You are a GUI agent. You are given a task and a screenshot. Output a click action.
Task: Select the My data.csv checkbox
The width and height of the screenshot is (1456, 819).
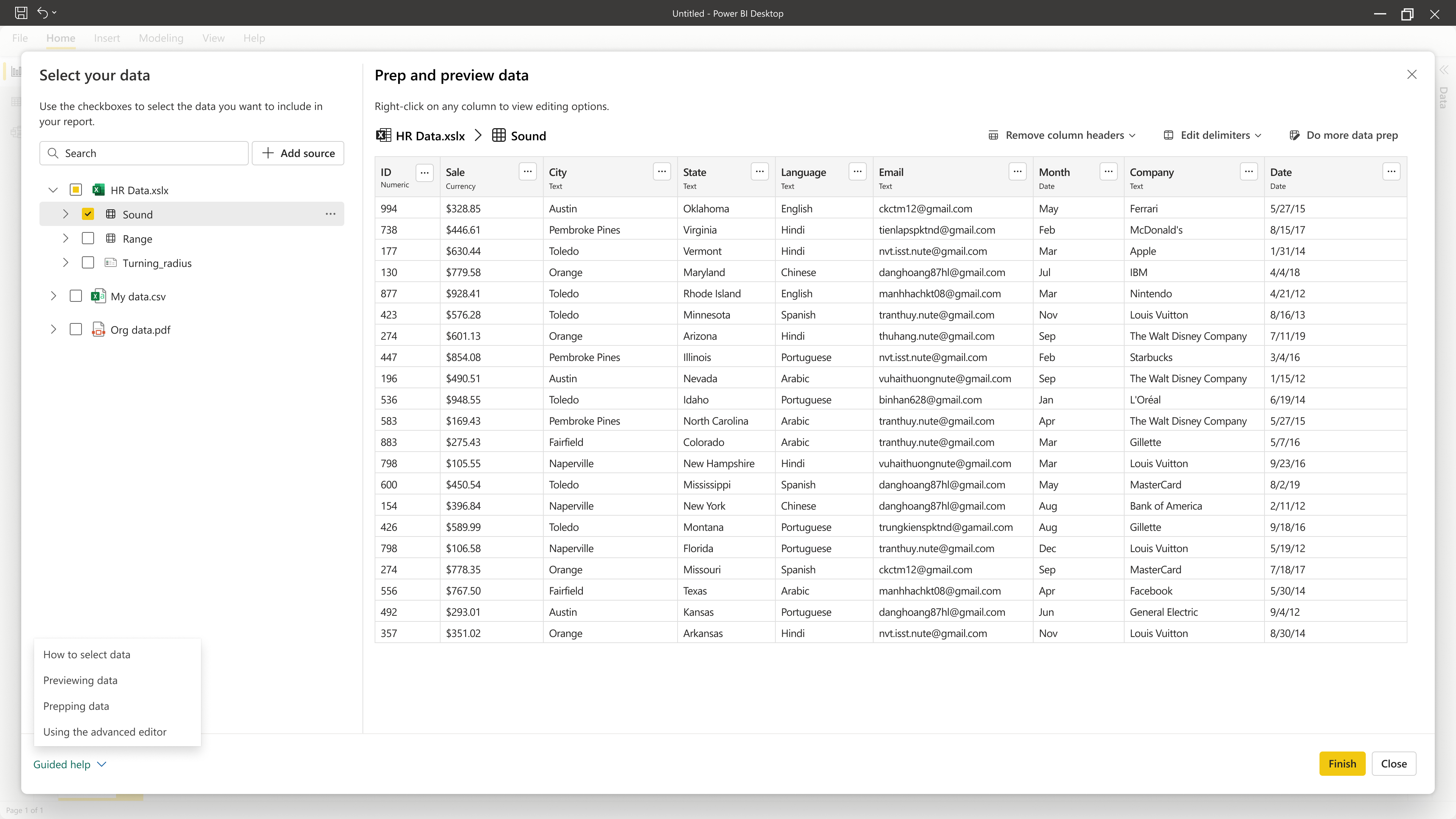click(75, 296)
